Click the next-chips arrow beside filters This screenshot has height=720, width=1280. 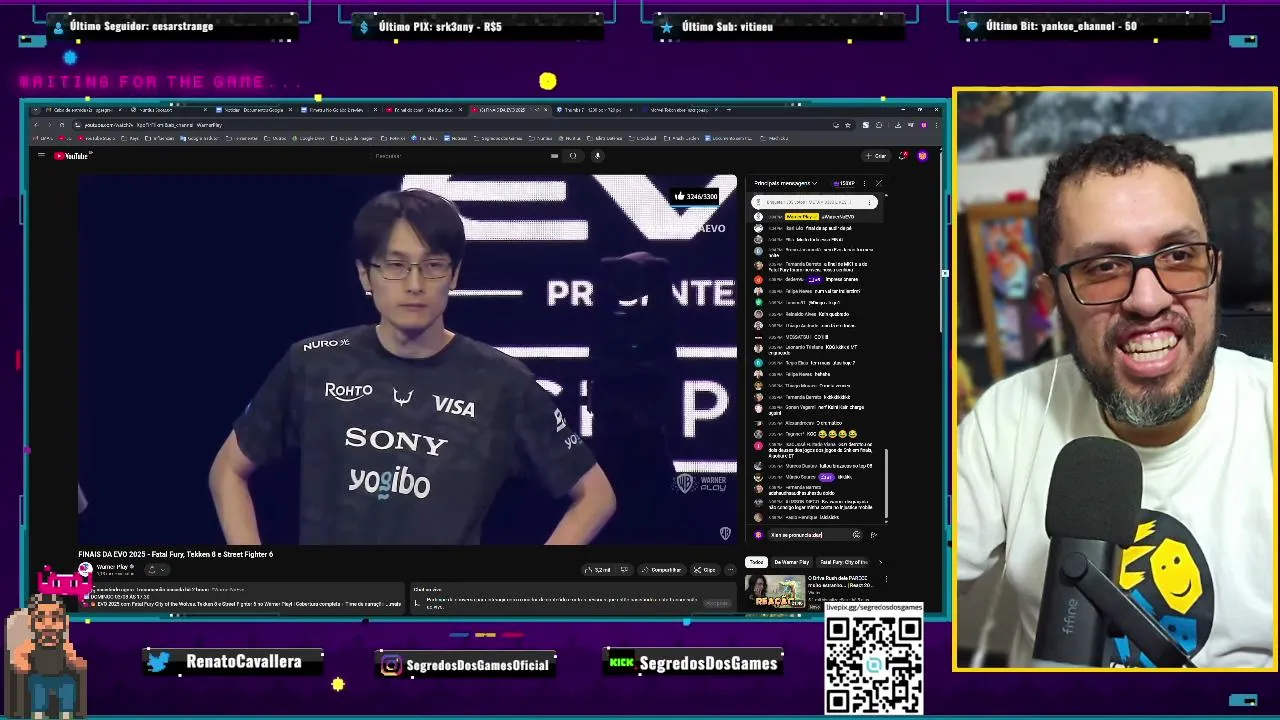coord(881,562)
